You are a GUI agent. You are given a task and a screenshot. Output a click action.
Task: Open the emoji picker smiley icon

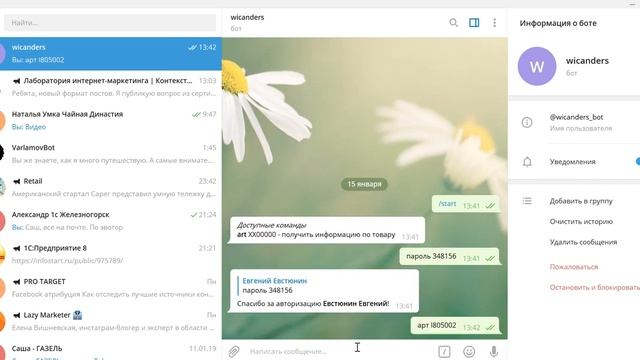pyautogui.click(x=469, y=351)
